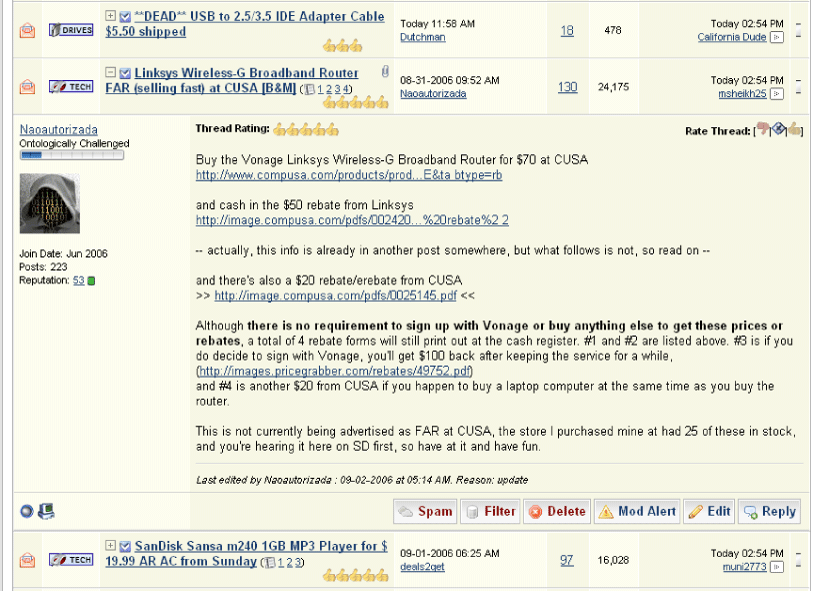This screenshot has width=820, height=591.
Task: Show who posted the 18 replies
Action: click(567, 31)
